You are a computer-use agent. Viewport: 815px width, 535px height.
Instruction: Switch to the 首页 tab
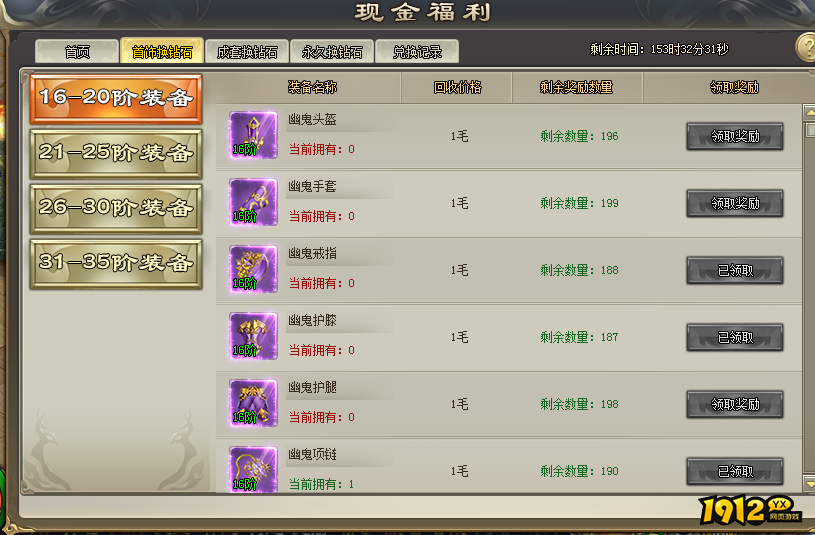(77, 52)
